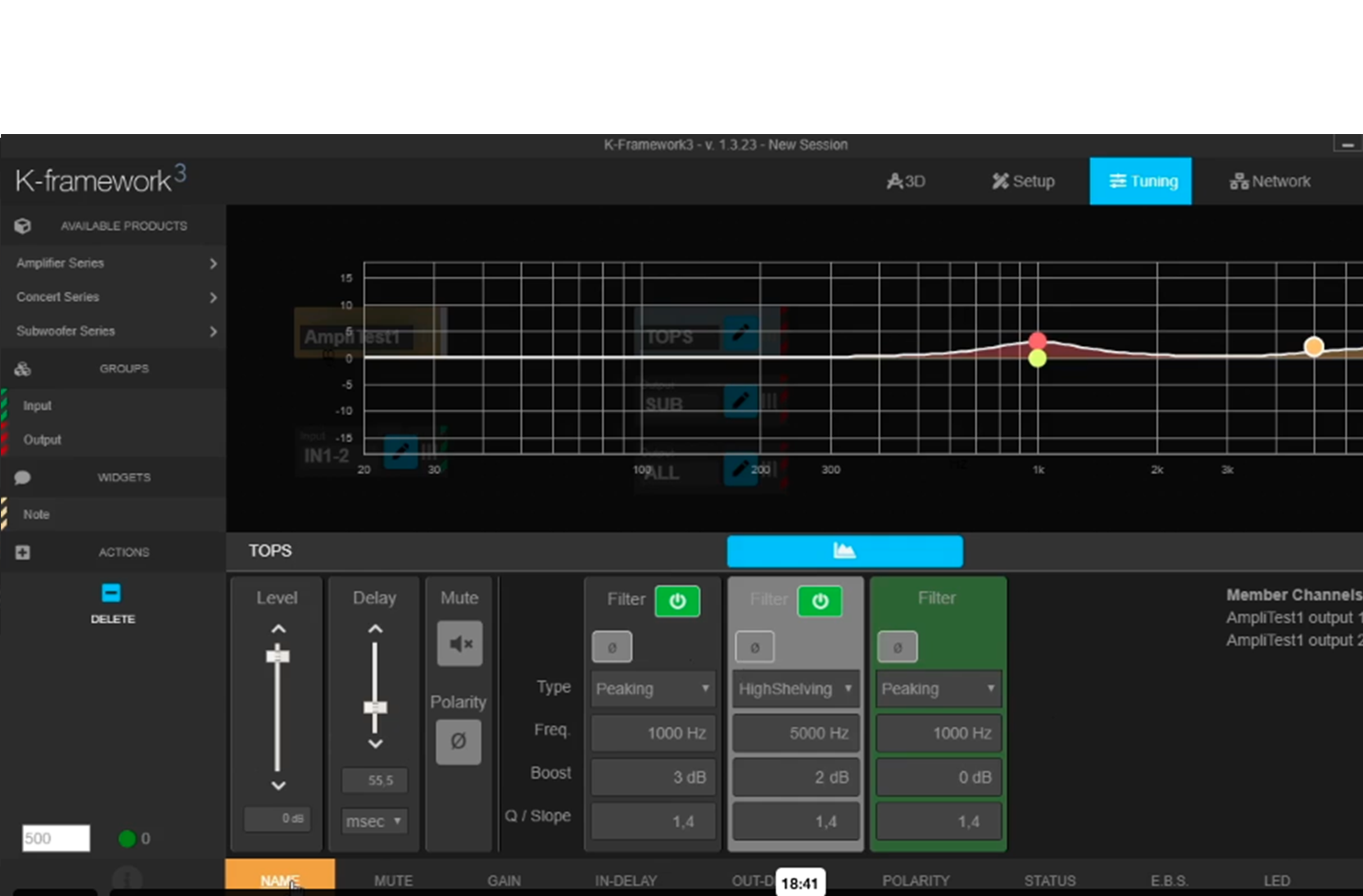Click the blue Delete minus icon
Viewport: 1363px width, 896px height.
tap(111, 592)
